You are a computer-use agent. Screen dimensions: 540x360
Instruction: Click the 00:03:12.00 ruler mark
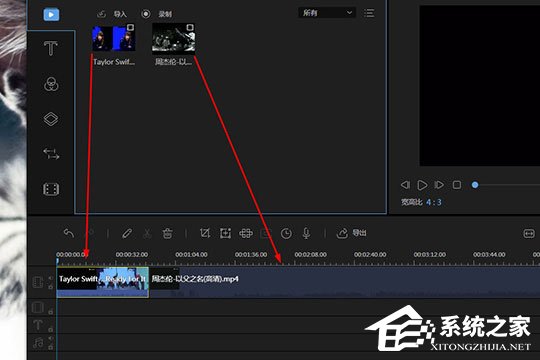pyautogui.click(x=429, y=255)
